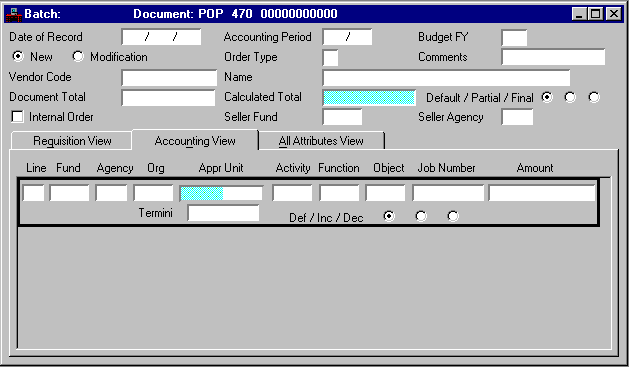Click the Accounting View tab
Image resolution: width=629 pixels, height=367 pixels.
195,140
